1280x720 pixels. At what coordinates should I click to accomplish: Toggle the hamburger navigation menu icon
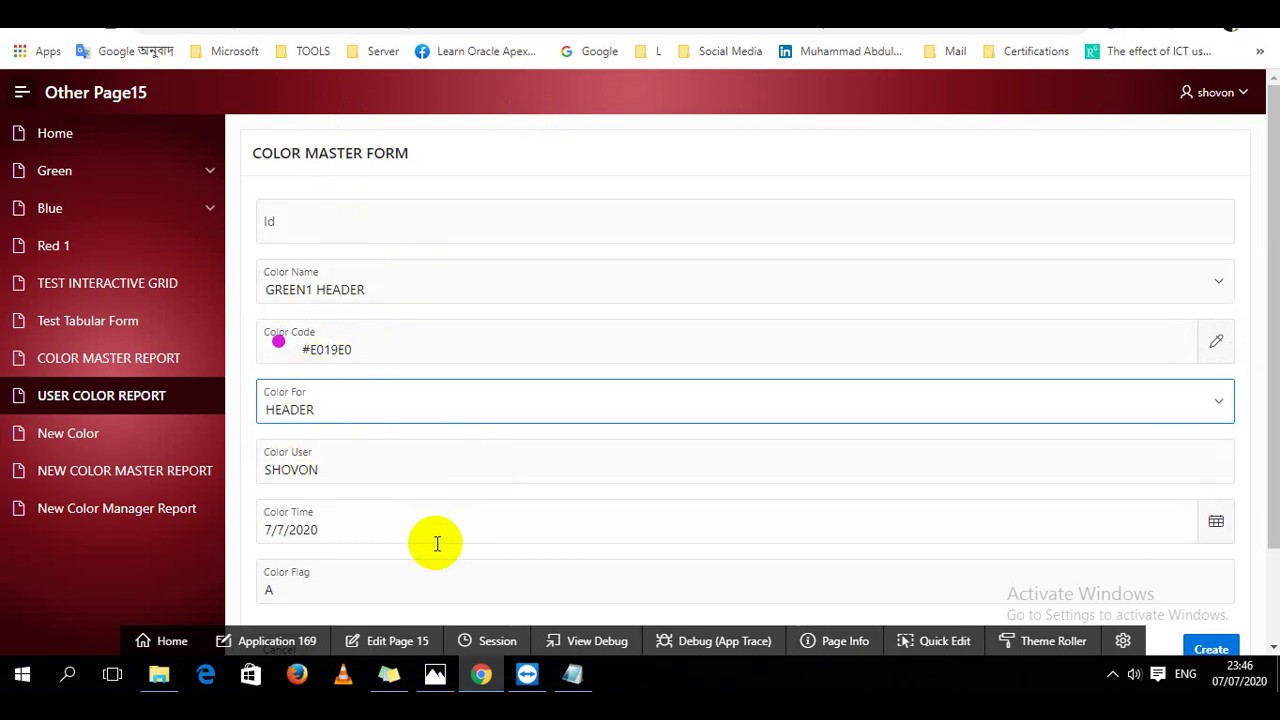(22, 92)
